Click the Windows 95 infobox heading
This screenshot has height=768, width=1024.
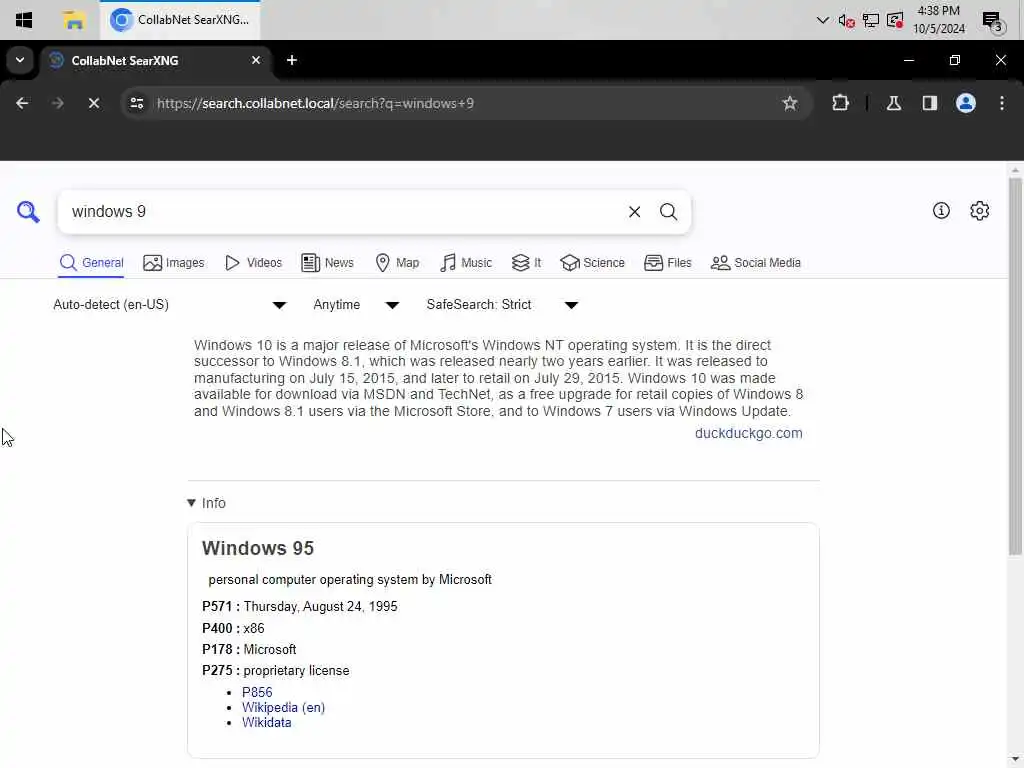tap(258, 548)
